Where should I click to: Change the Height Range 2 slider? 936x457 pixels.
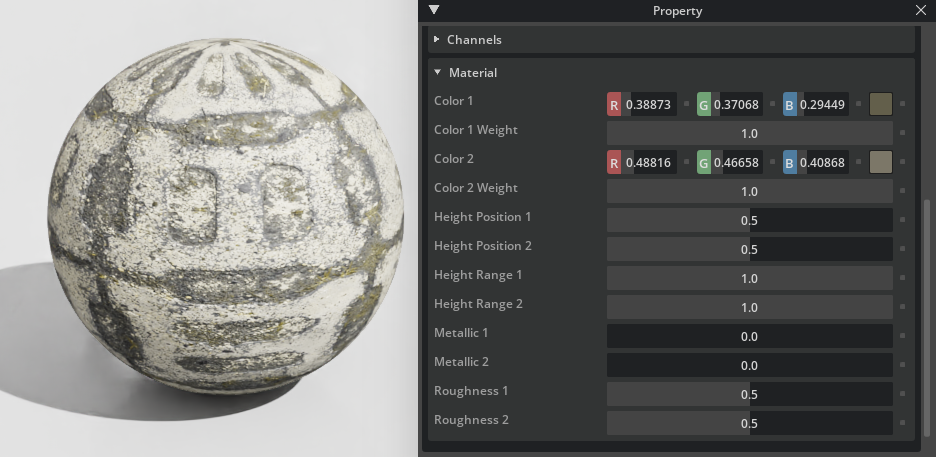point(750,307)
